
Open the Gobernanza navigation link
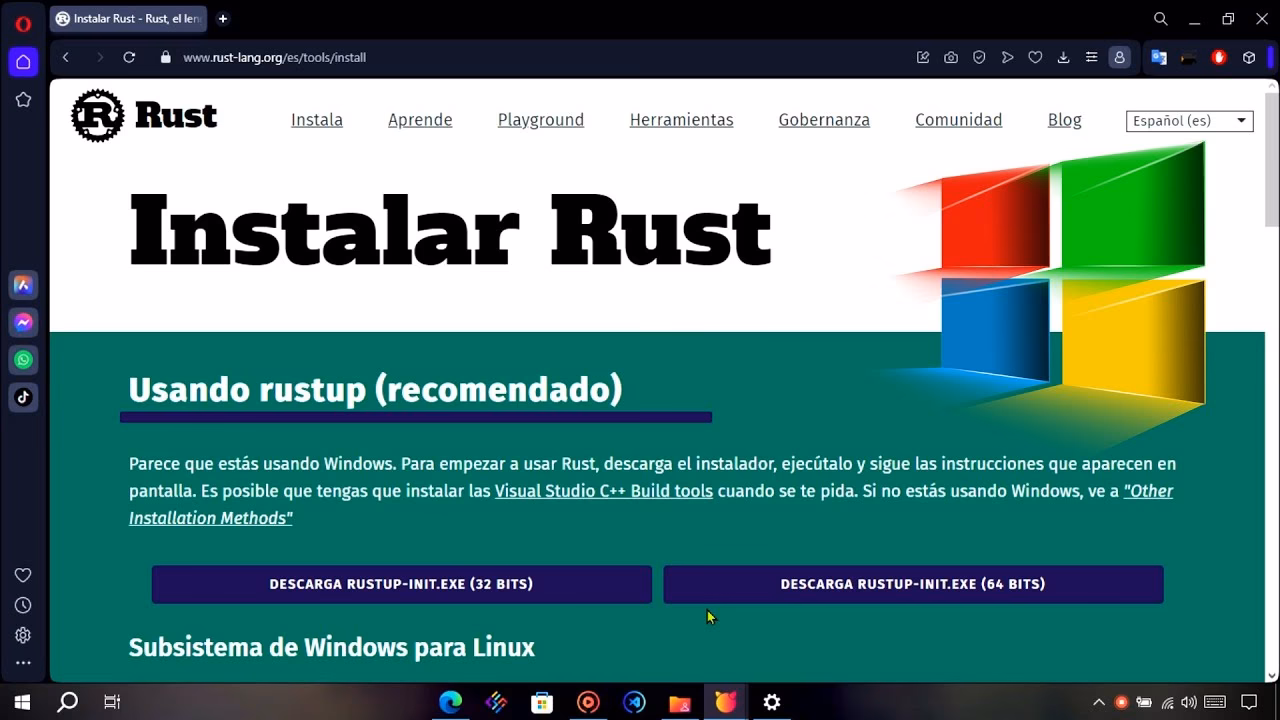(824, 120)
